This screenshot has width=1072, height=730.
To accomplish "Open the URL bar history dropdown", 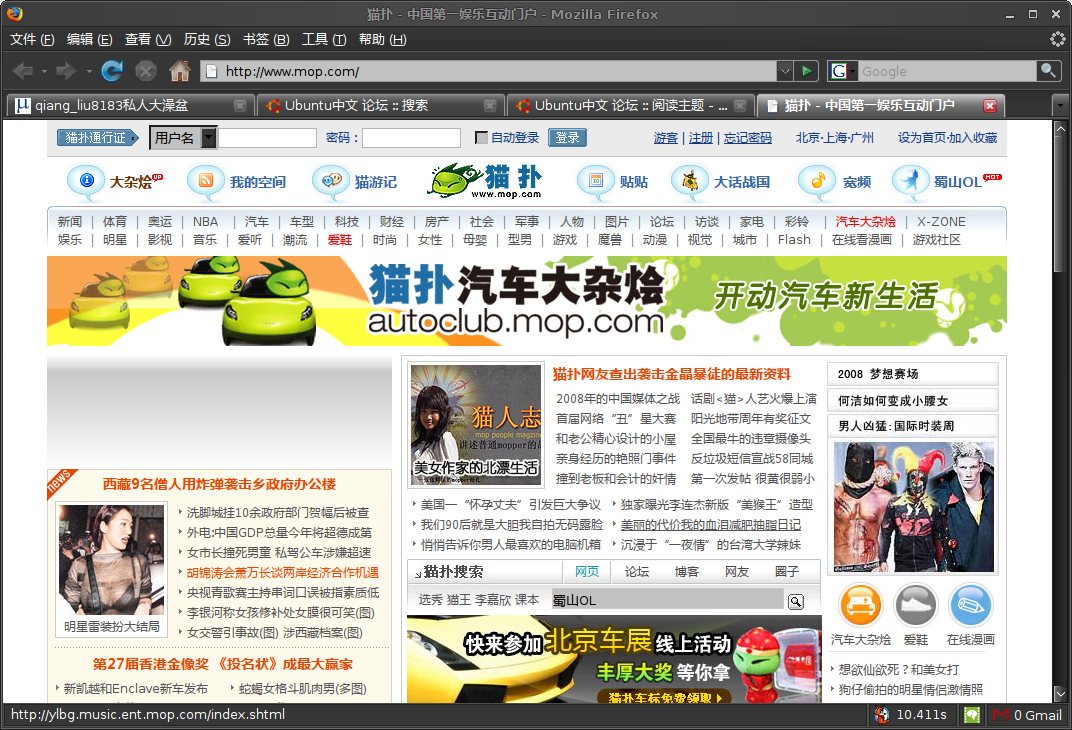I will pos(786,70).
